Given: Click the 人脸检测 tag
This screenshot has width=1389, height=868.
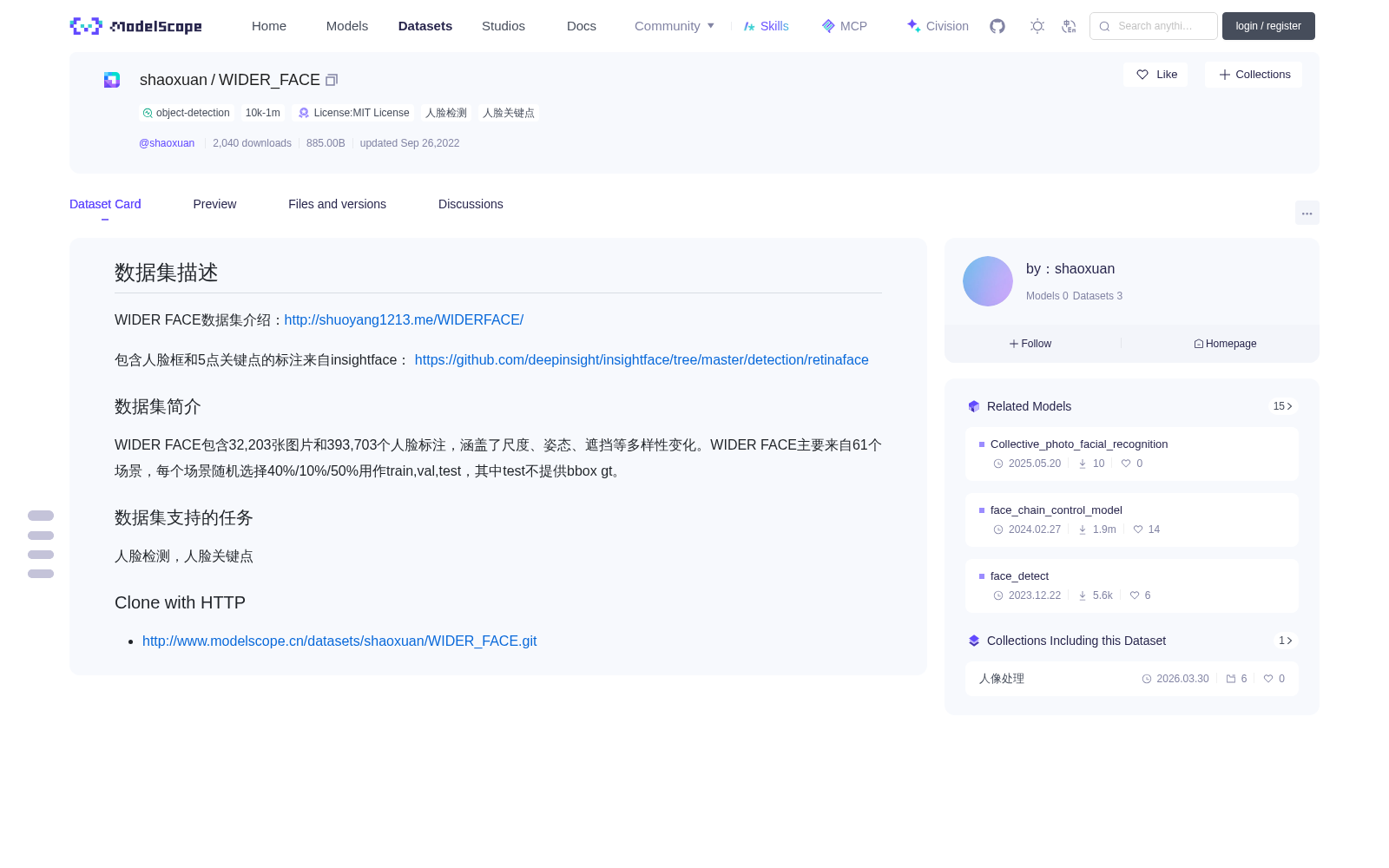Looking at the screenshot, I should pyautogui.click(x=446, y=113).
